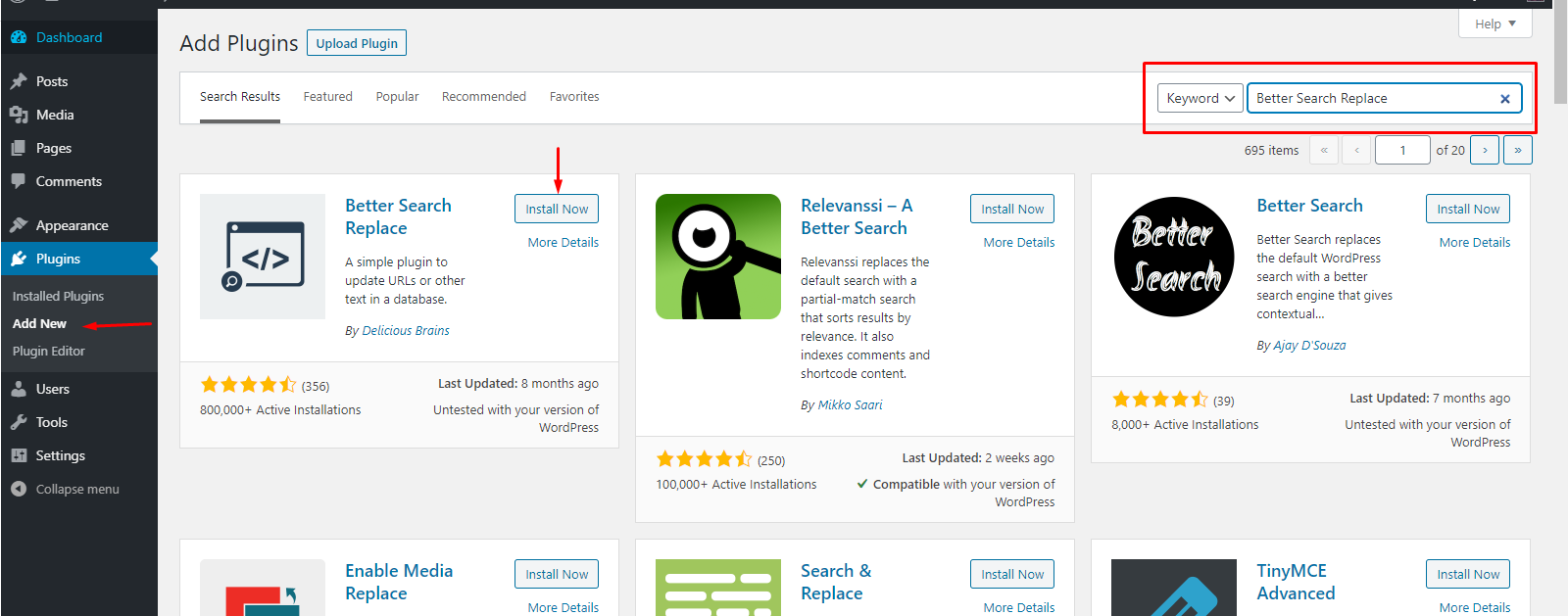This screenshot has width=1568, height=616.
Task: Click the Plugins plug icon
Action: (x=19, y=259)
